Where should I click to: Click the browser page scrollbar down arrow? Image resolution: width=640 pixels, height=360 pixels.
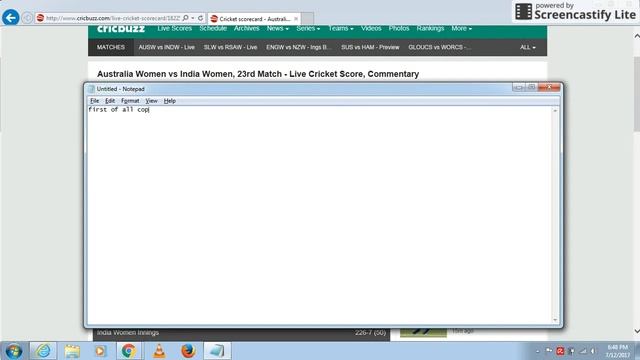(637, 331)
